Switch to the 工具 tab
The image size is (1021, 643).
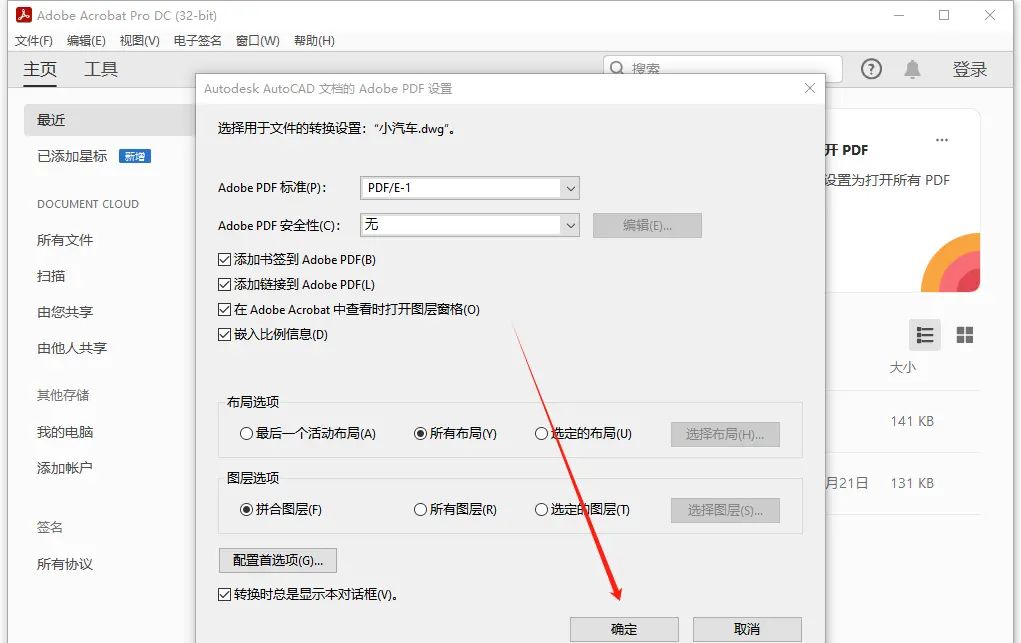point(101,69)
